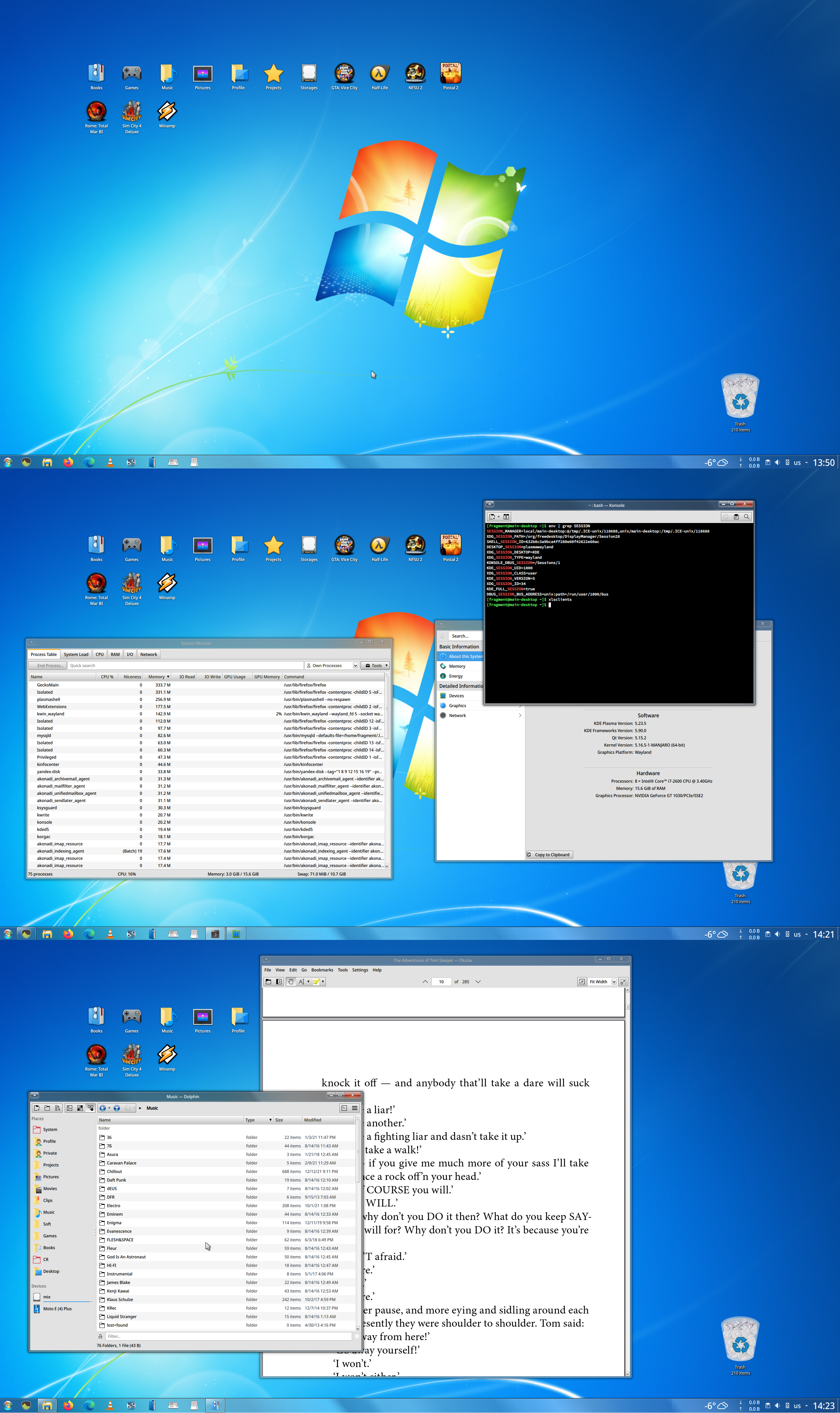Toggle Okular sidebar panel button

[279, 982]
